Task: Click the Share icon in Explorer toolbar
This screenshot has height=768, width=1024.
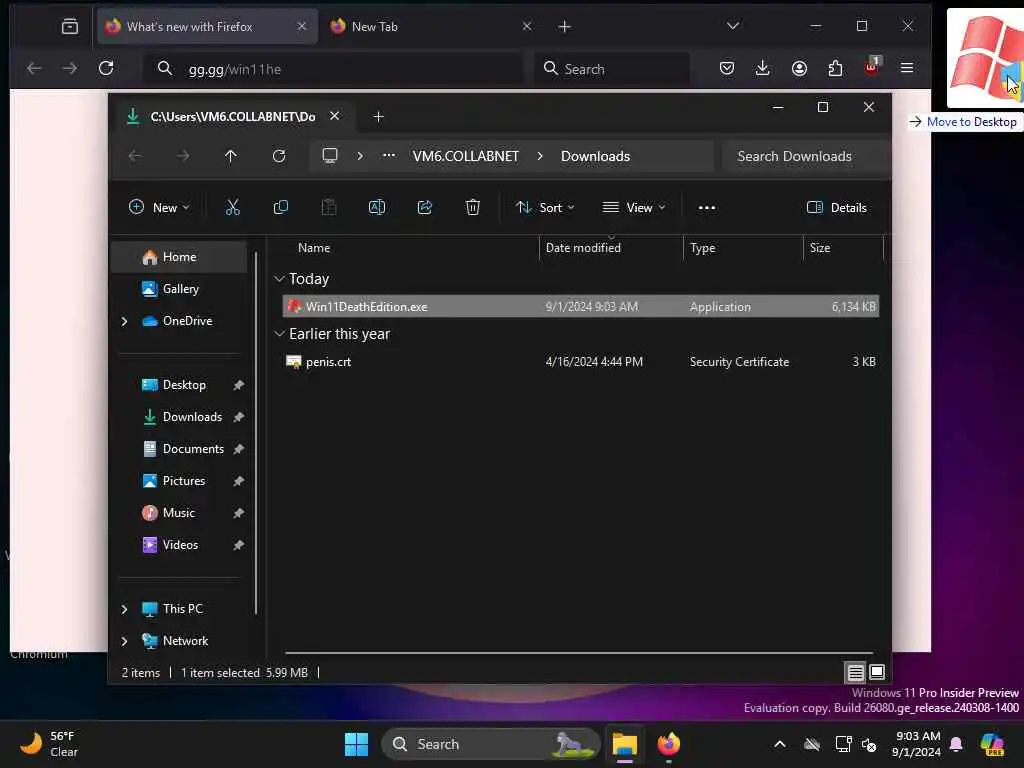Action: [424, 208]
